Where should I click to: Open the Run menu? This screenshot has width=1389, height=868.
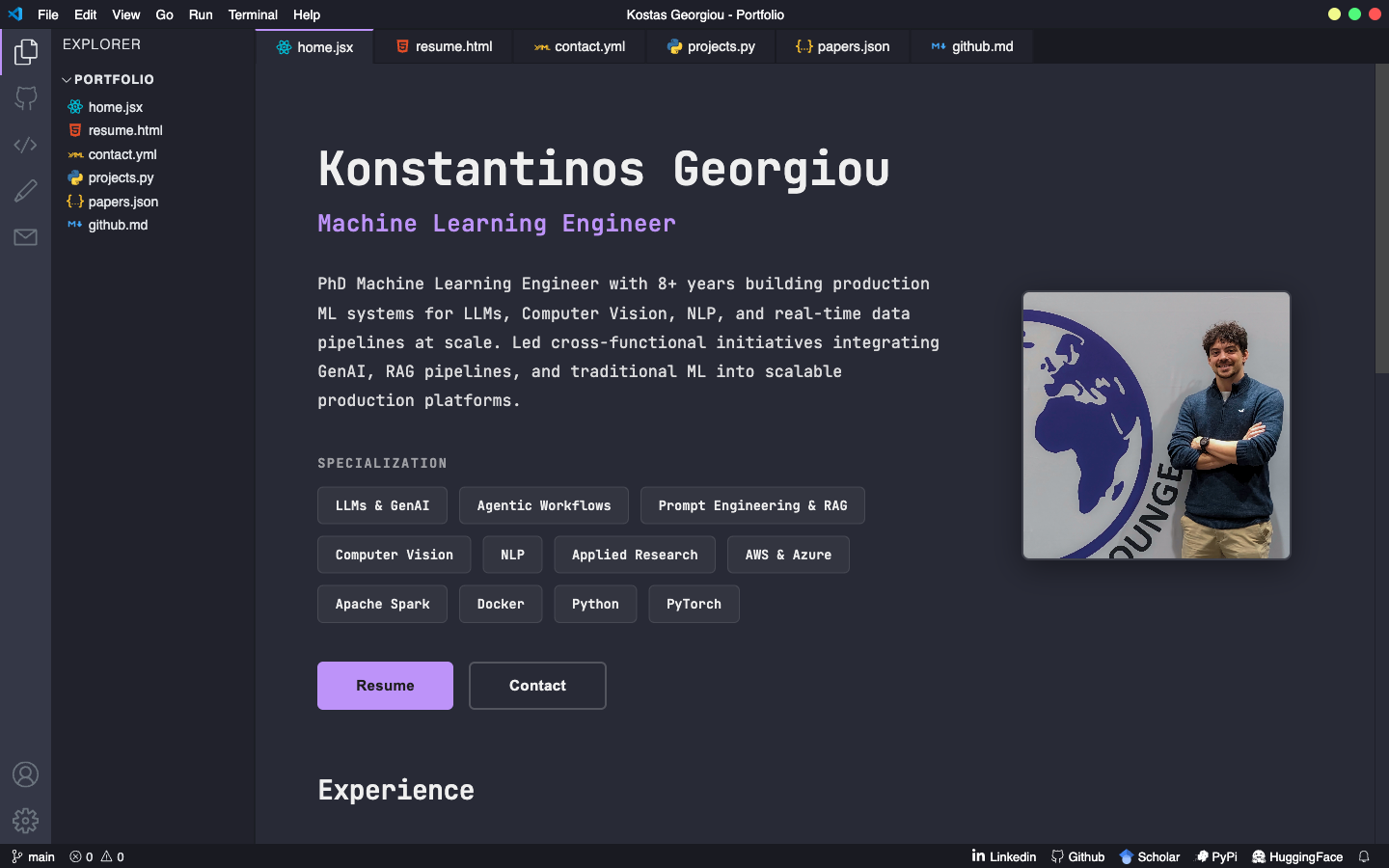coord(201,14)
